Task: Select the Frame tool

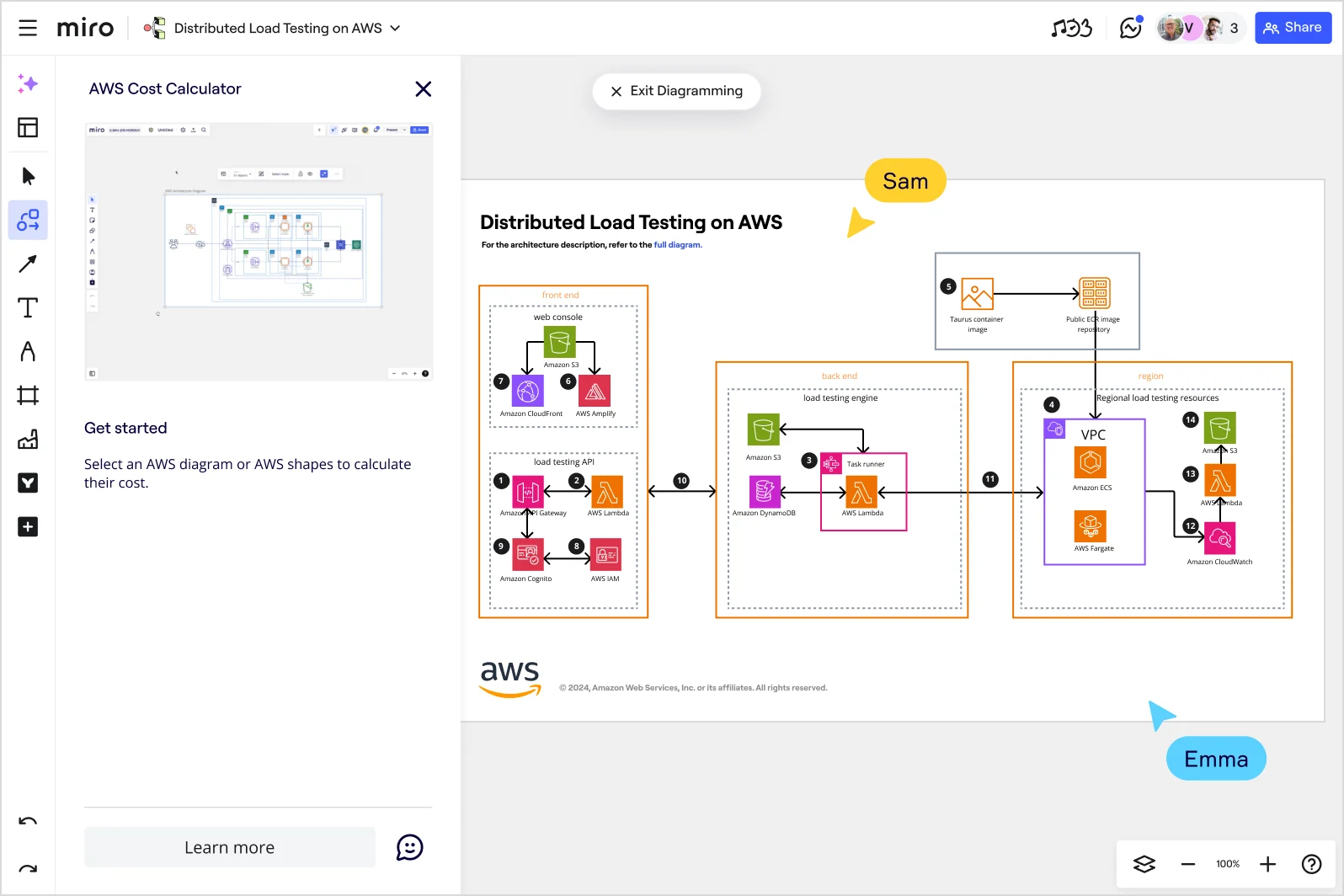Action: (28, 395)
